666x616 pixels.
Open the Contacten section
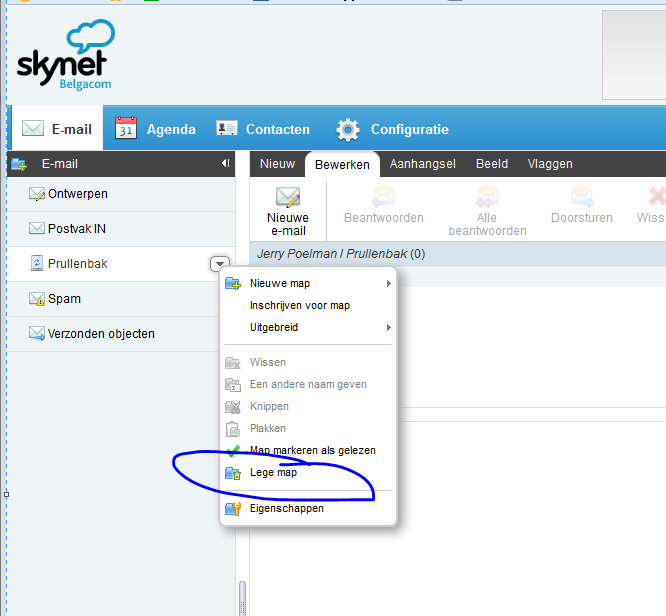[x=264, y=129]
